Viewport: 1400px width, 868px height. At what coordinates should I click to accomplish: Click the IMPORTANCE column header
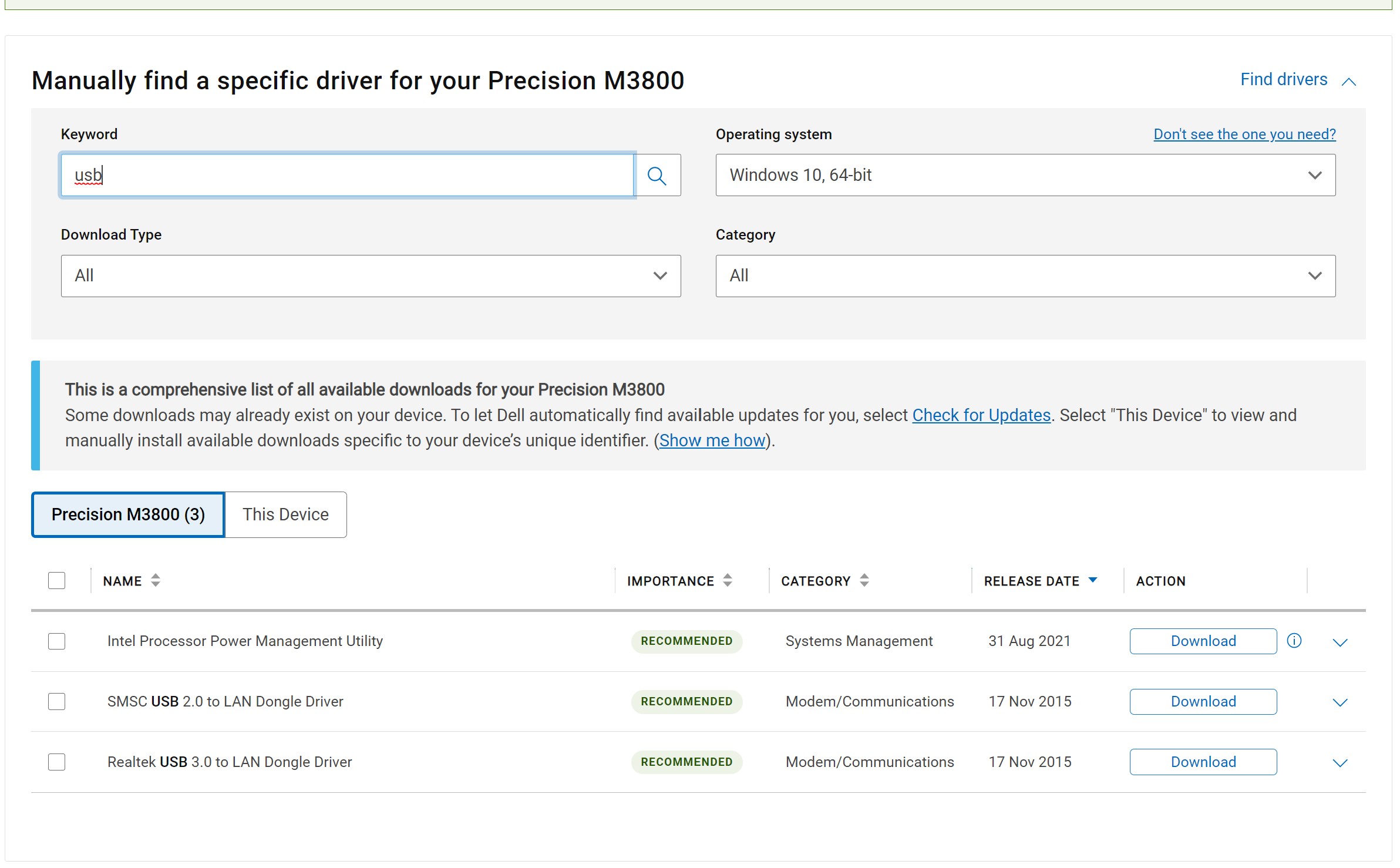click(x=671, y=581)
